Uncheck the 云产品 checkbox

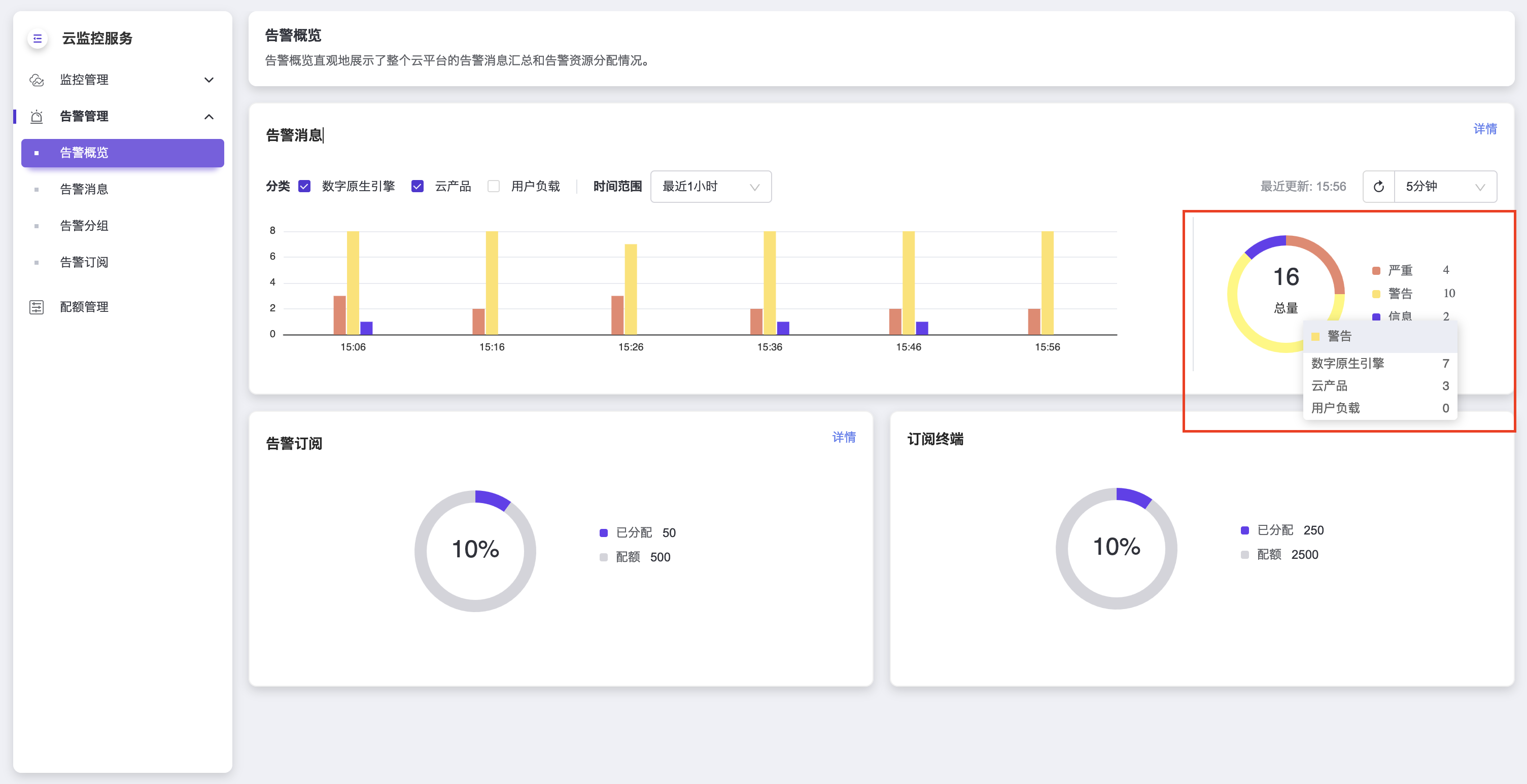click(418, 187)
